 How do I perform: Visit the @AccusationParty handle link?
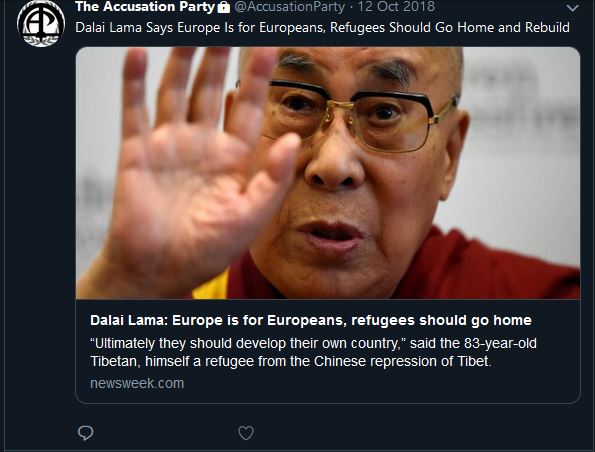[x=290, y=6]
